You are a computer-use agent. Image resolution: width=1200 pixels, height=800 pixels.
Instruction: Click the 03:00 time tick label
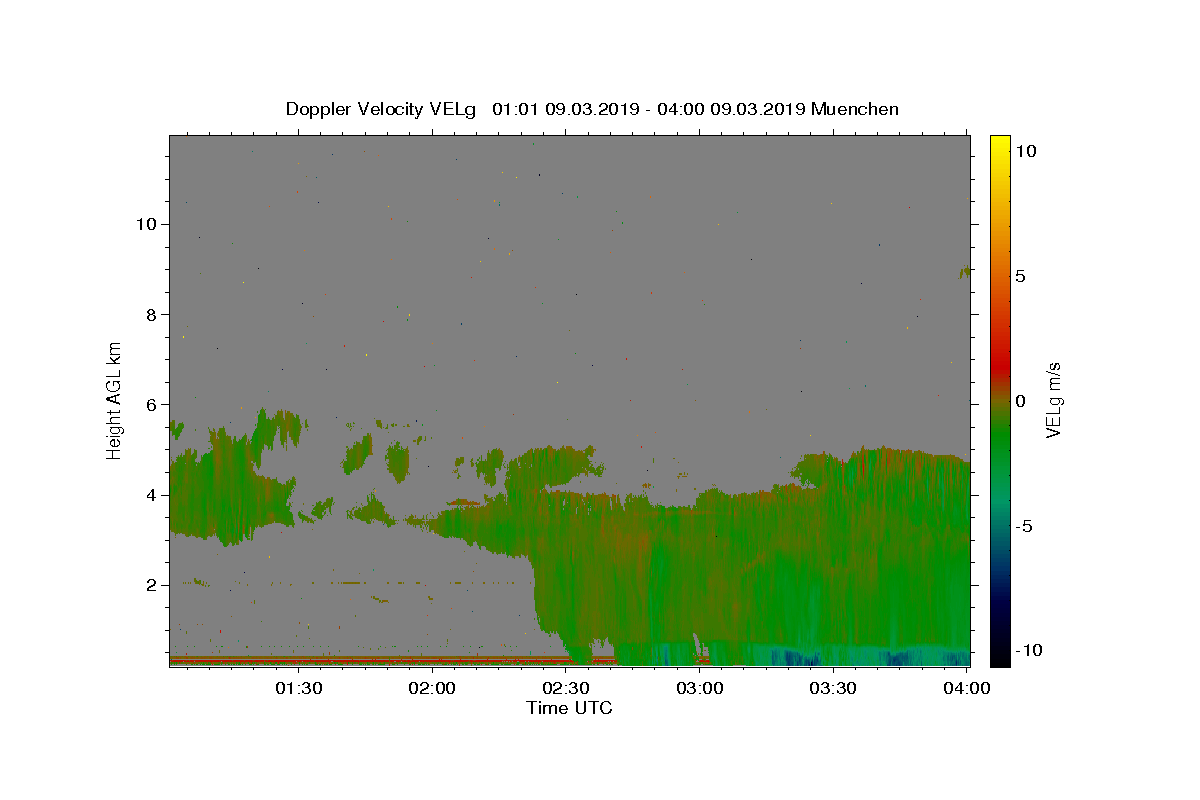coord(700,688)
